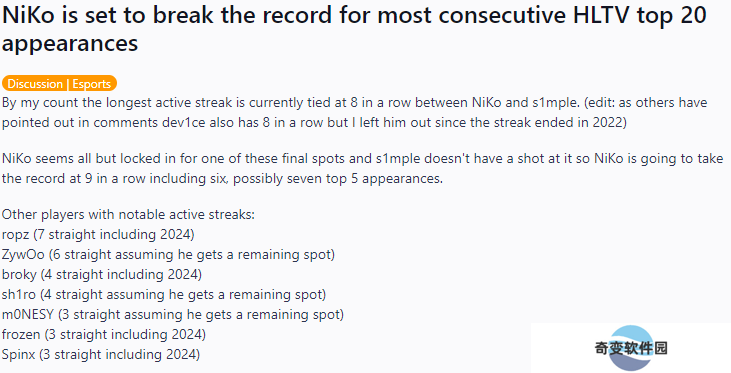Image resolution: width=731 pixels, height=373 pixels.
Task: Click the sh1ro streak line
Action: [164, 295]
